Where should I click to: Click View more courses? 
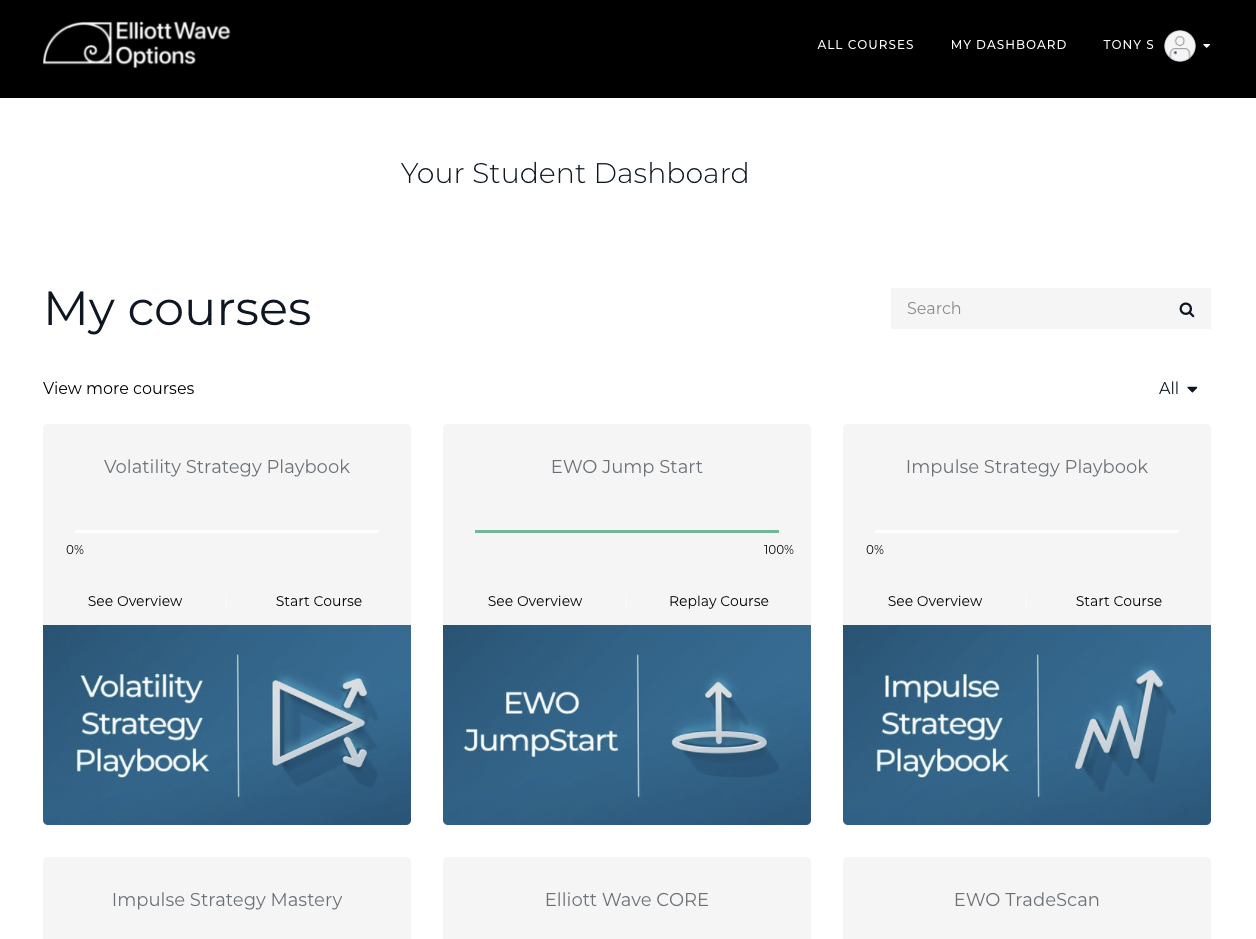pyautogui.click(x=118, y=388)
